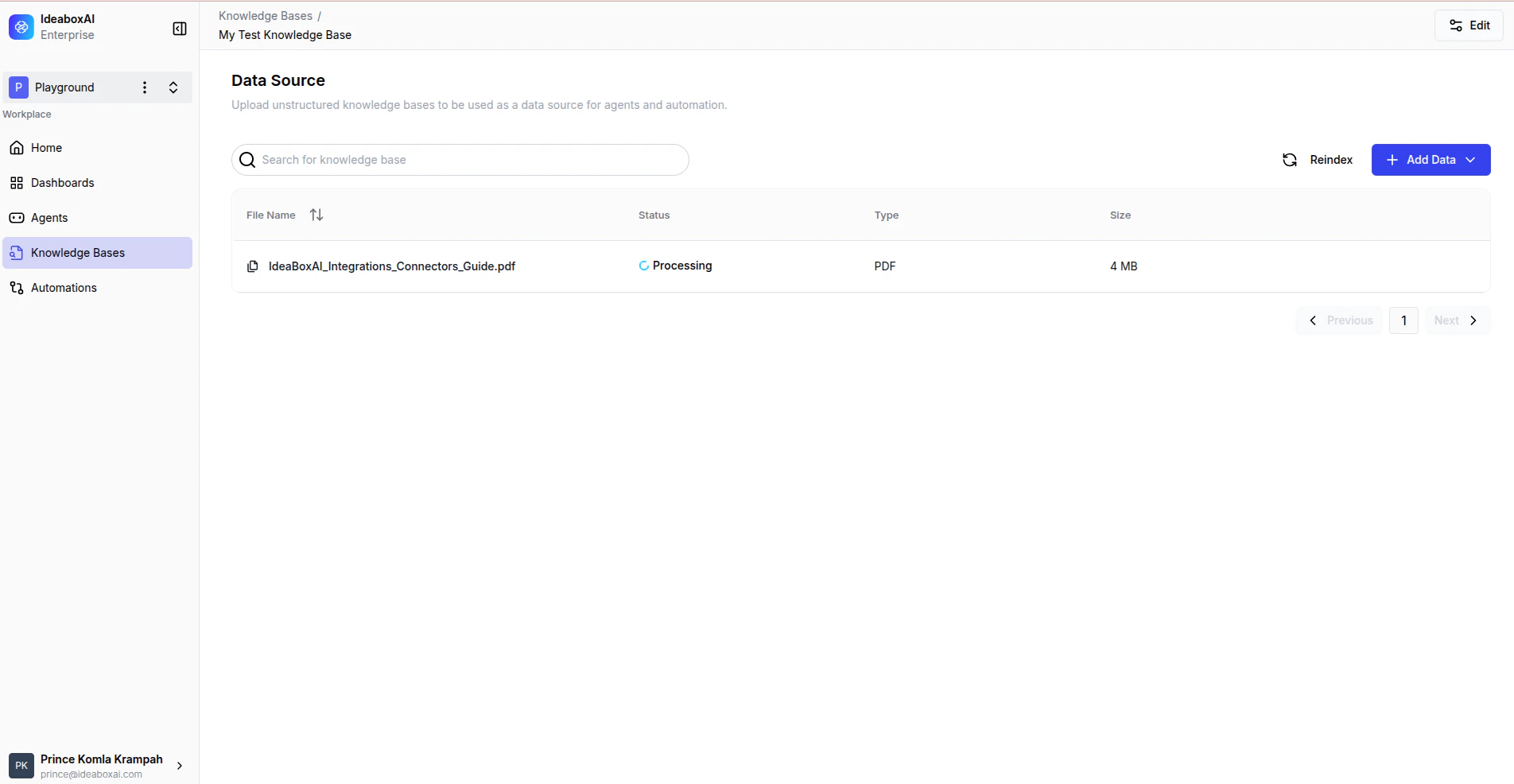This screenshot has width=1514, height=784.
Task: Open the Home page
Action: 97,148
